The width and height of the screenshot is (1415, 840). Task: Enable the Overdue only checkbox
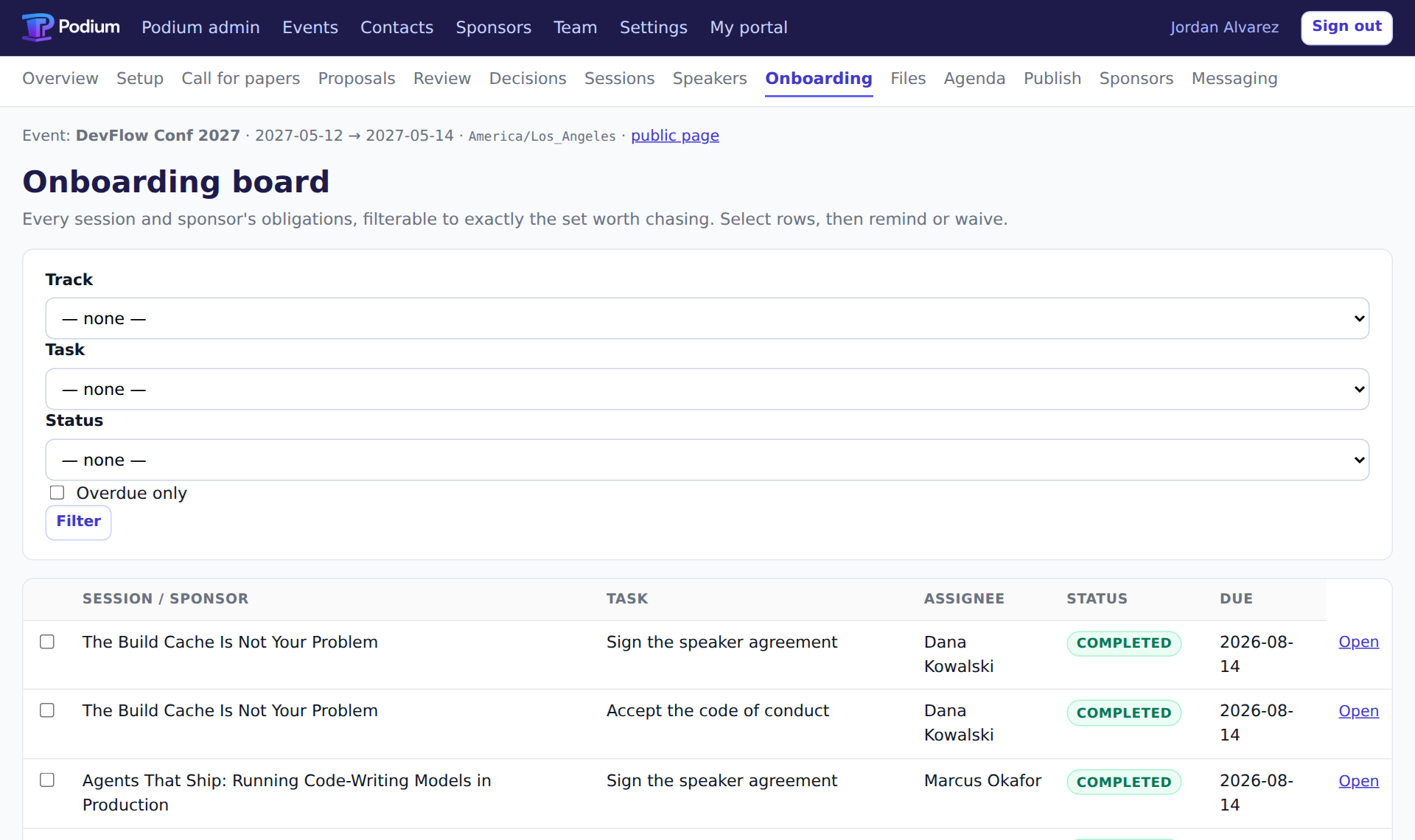click(x=57, y=493)
